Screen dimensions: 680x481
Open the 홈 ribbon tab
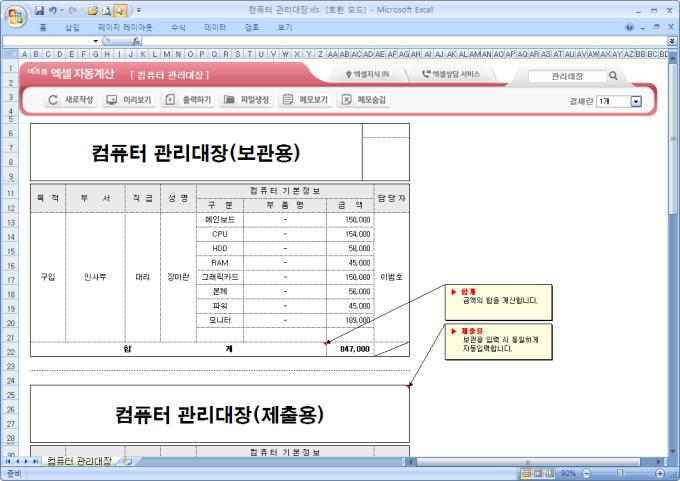click(43, 27)
